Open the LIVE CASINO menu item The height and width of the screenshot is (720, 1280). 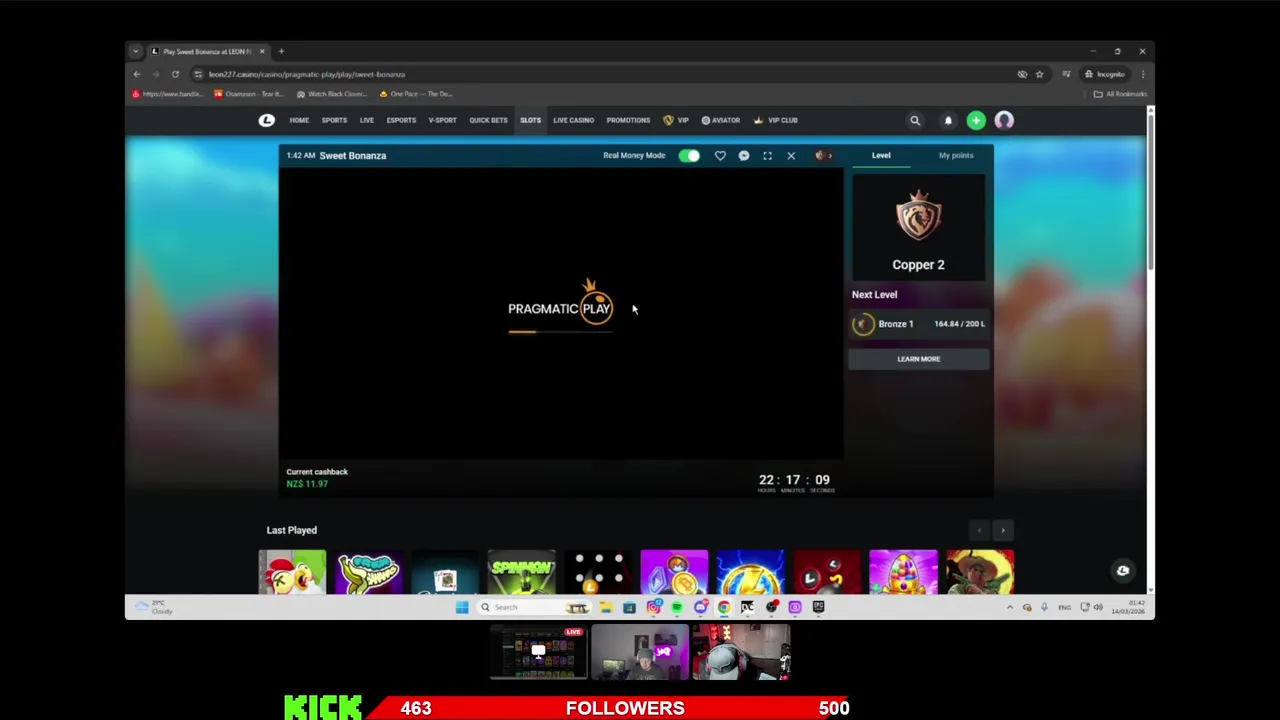(573, 120)
